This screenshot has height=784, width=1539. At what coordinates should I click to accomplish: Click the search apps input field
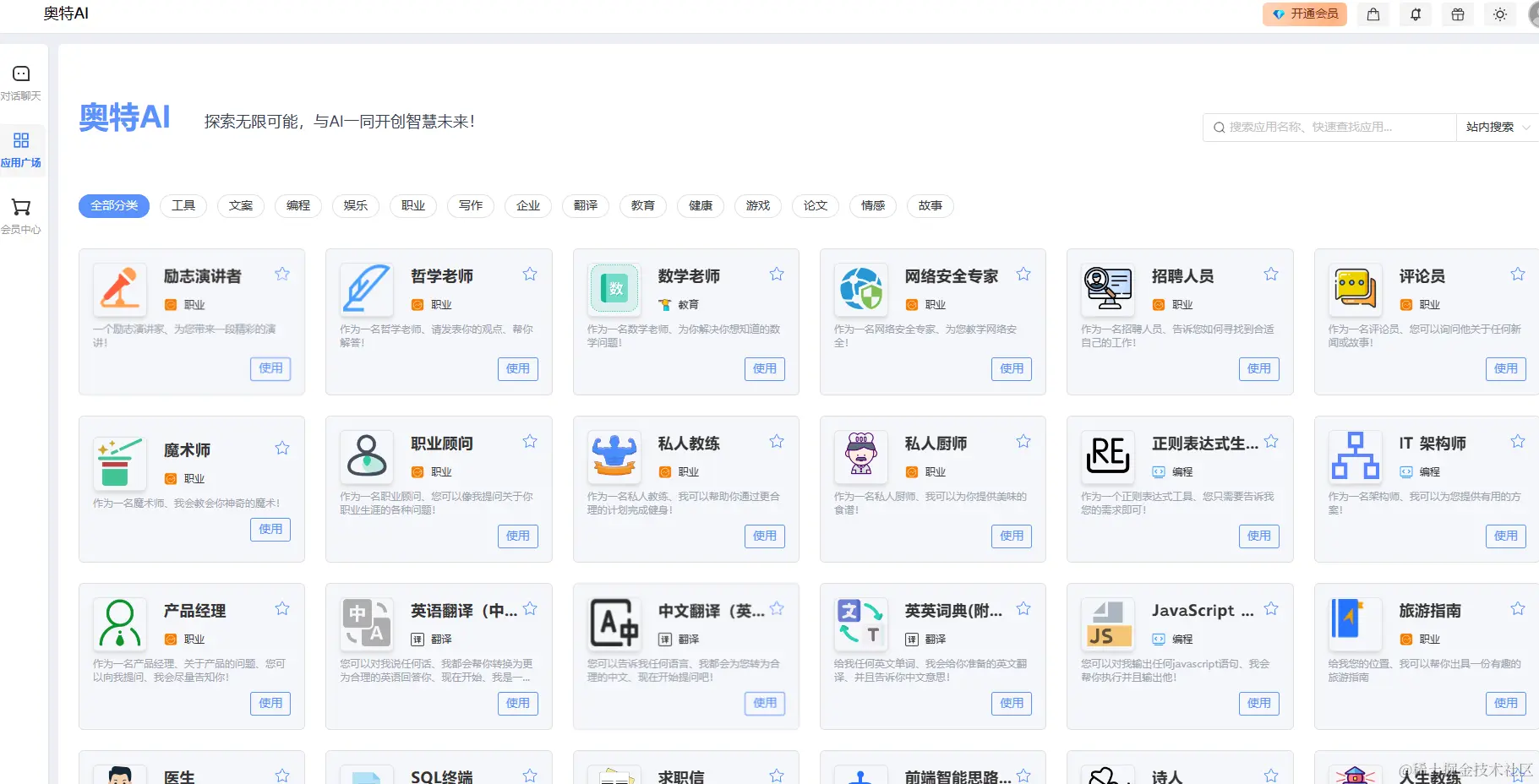[1329, 128]
